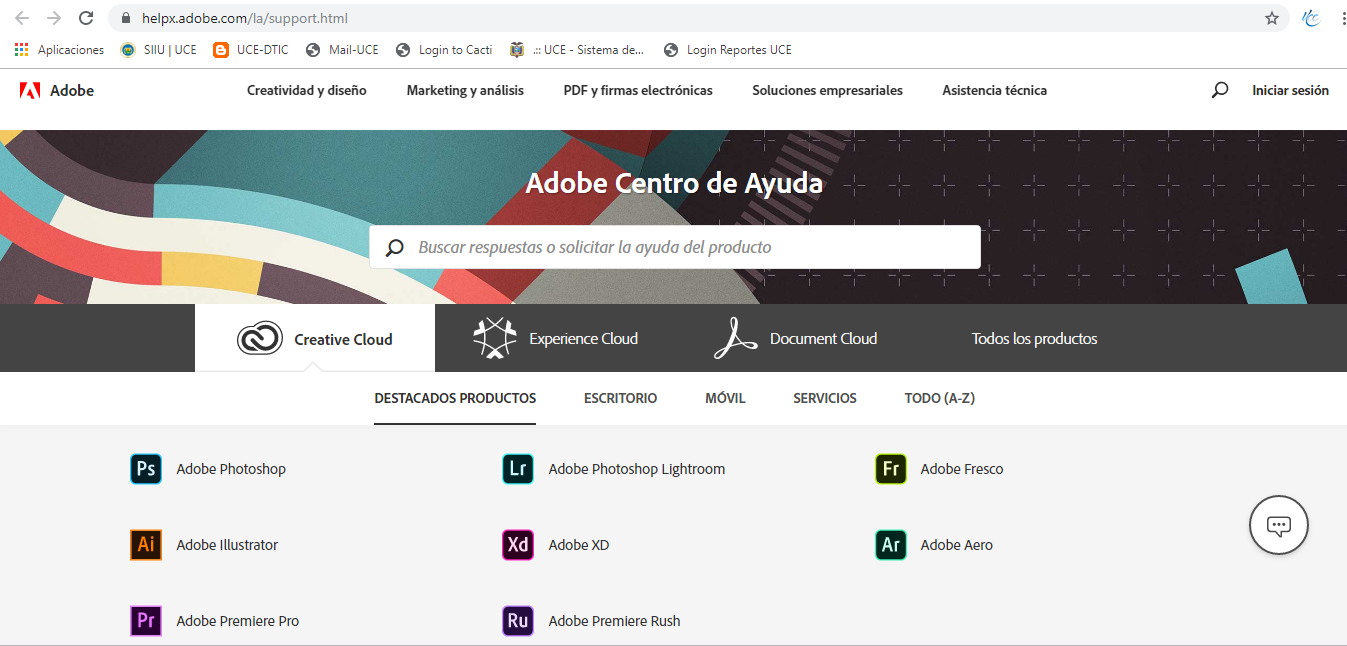
Task: Open Creatividad y diseño menu
Action: (x=307, y=90)
